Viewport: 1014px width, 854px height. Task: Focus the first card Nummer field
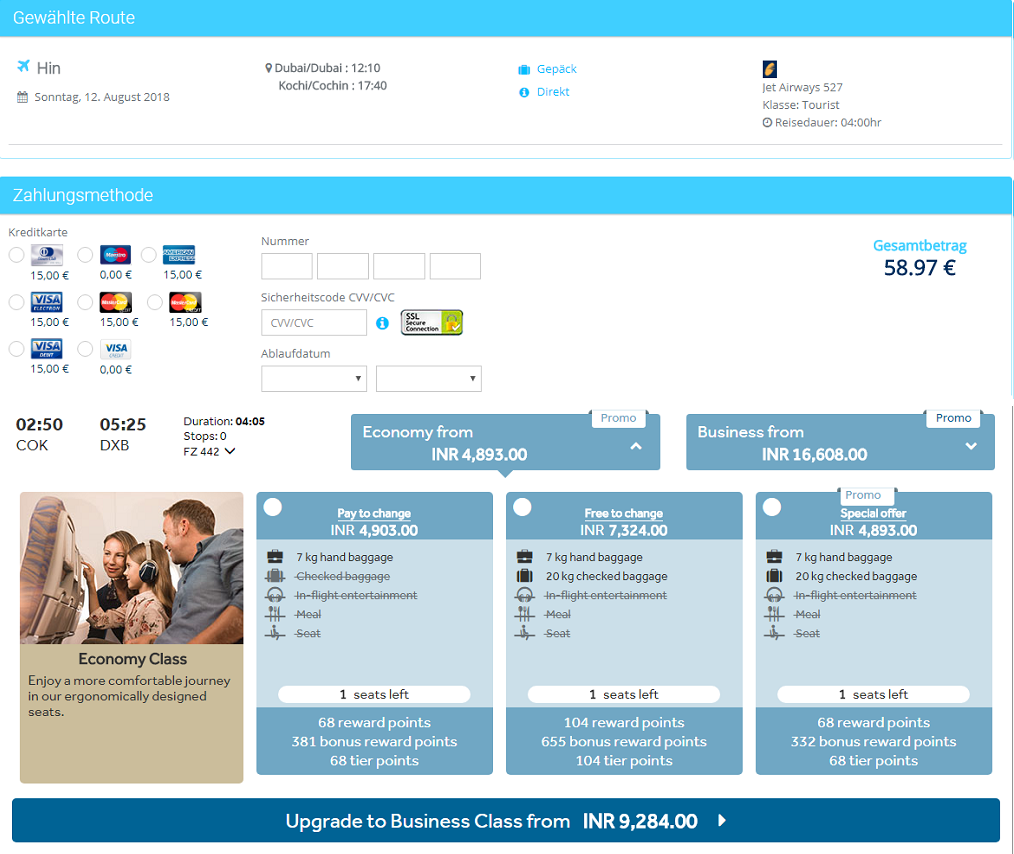286,266
